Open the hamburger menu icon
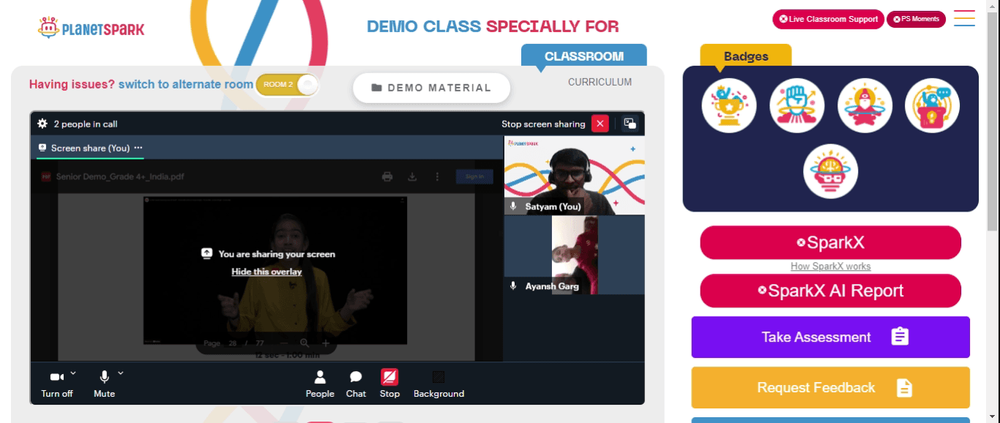 click(x=964, y=18)
